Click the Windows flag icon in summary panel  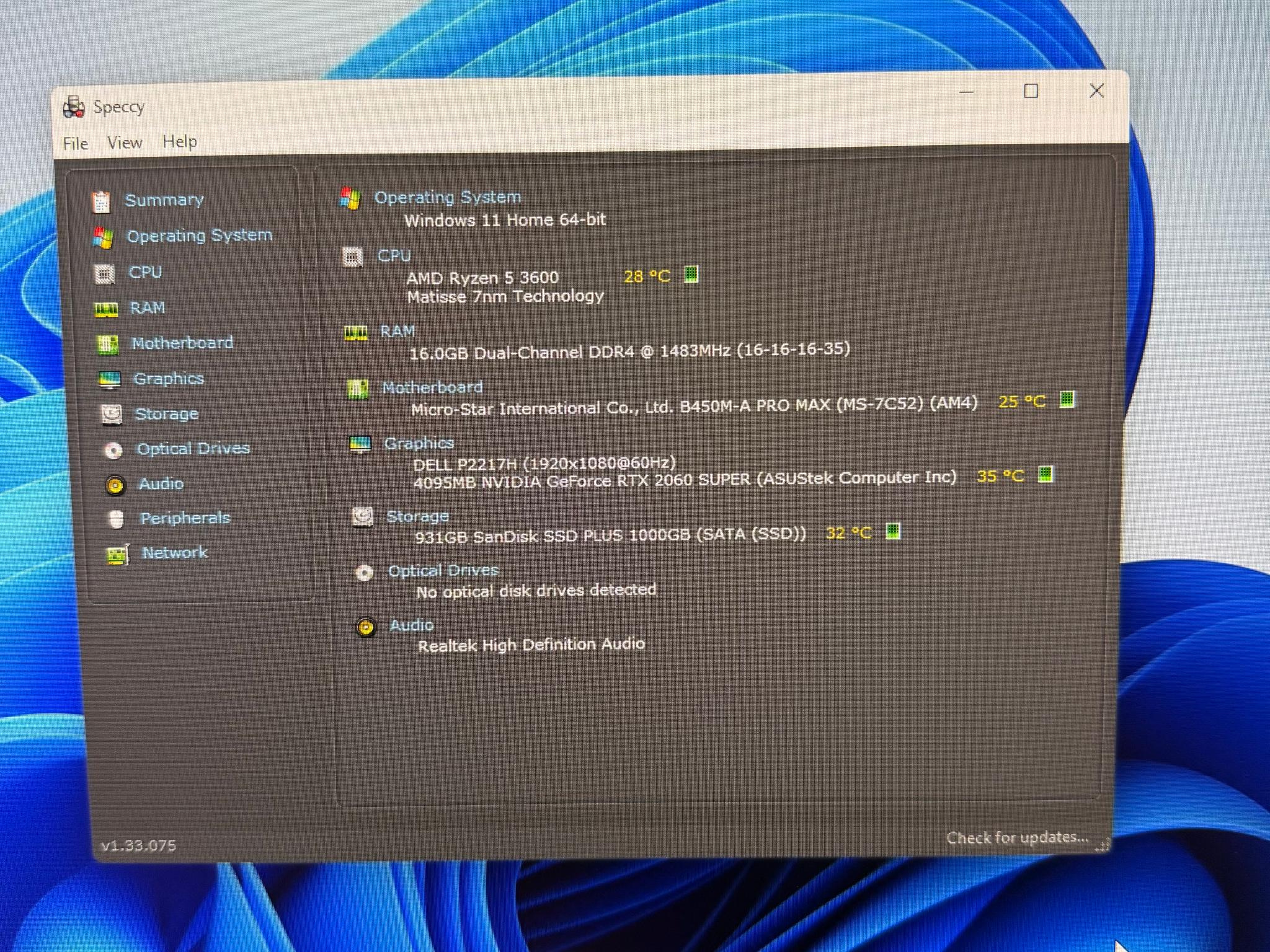[350, 198]
